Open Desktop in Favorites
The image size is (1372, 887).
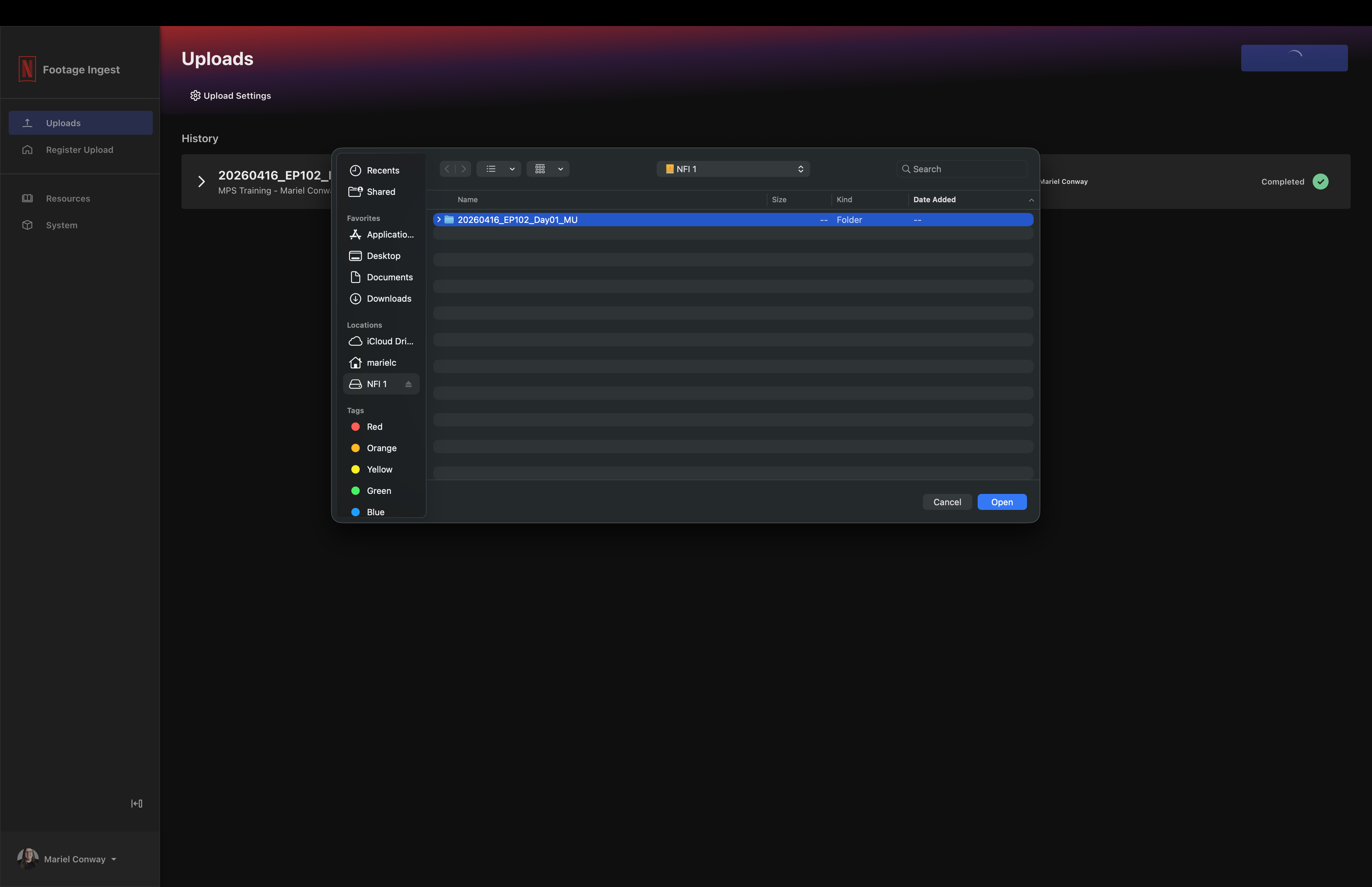pos(381,256)
